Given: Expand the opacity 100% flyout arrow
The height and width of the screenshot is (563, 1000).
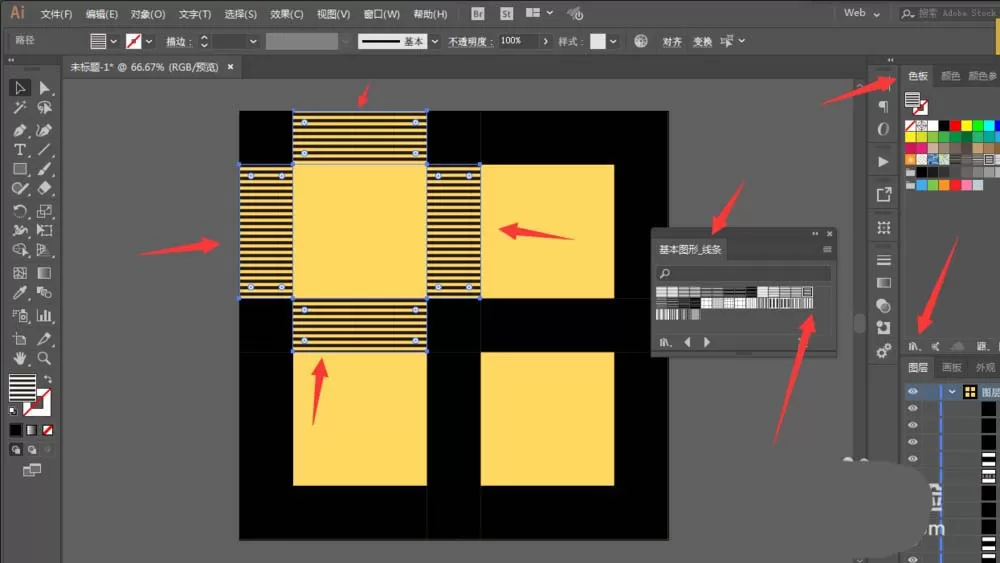Looking at the screenshot, I should [x=545, y=41].
